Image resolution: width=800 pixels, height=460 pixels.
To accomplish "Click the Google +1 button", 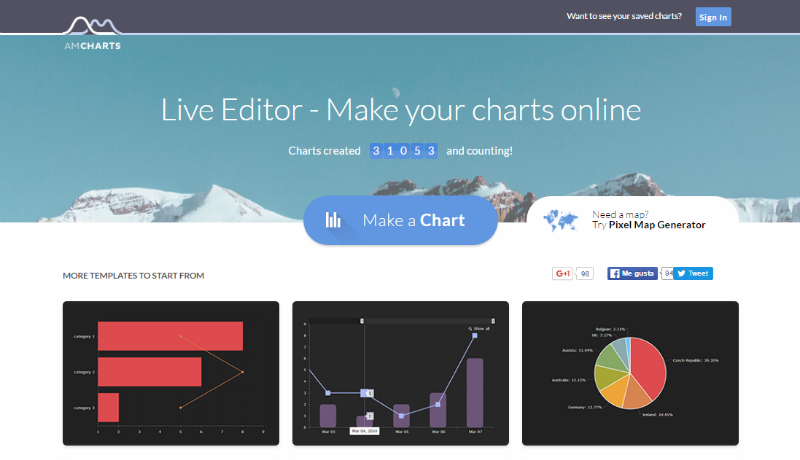I will coord(563,273).
